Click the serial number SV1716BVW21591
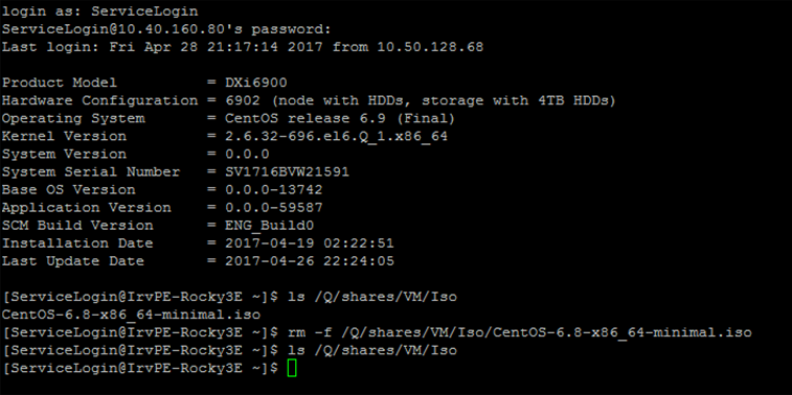 point(287,172)
